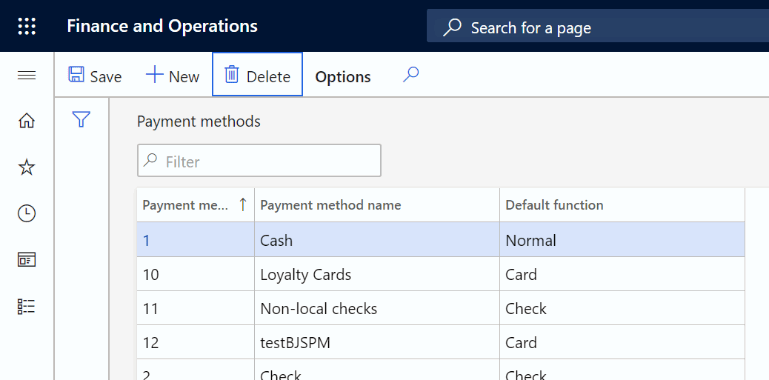The width and height of the screenshot is (769, 380).
Task: Select Card cell in testBJSPM row
Action: coord(622,342)
